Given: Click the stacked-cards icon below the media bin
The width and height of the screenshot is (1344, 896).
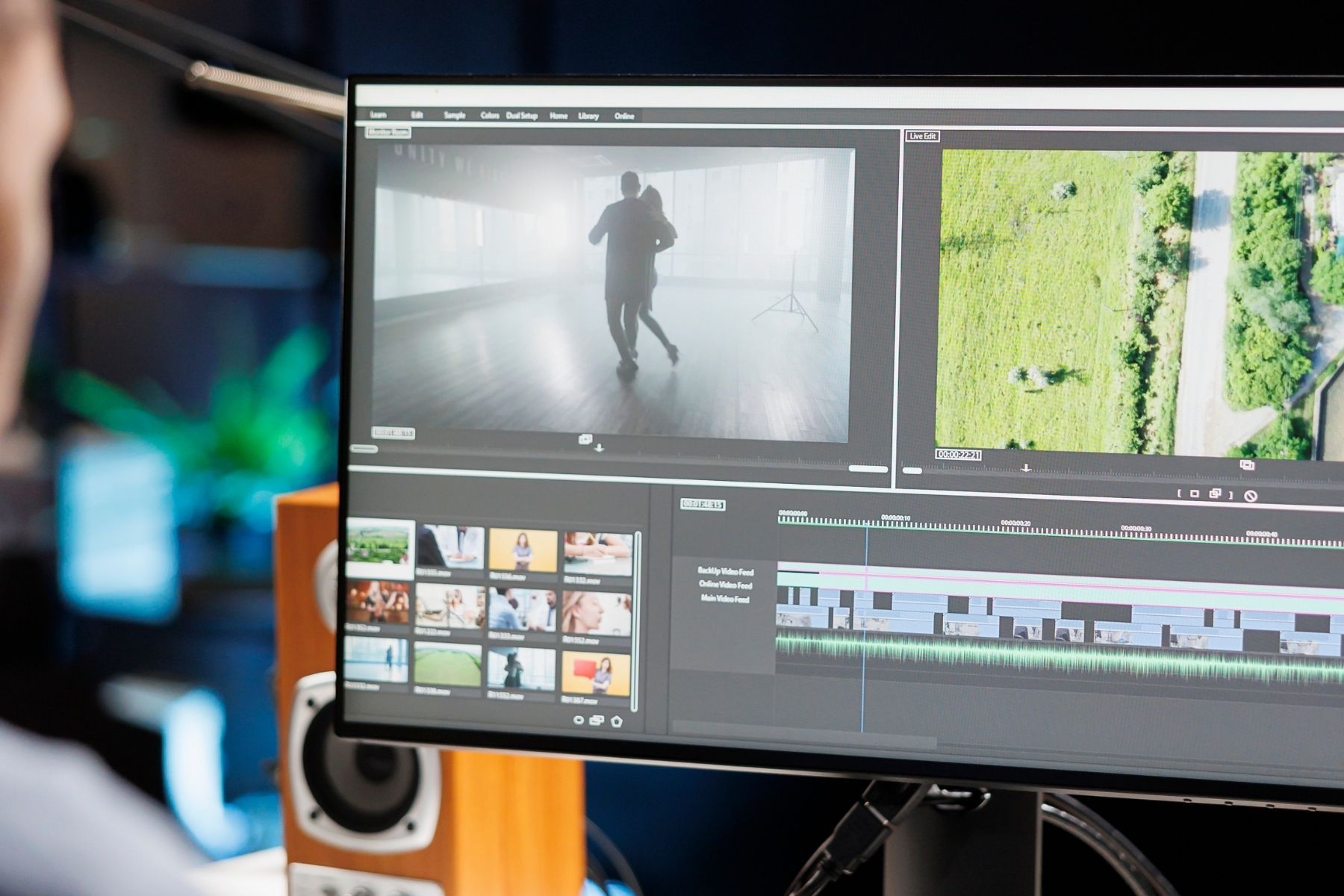Looking at the screenshot, I should pos(597,721).
